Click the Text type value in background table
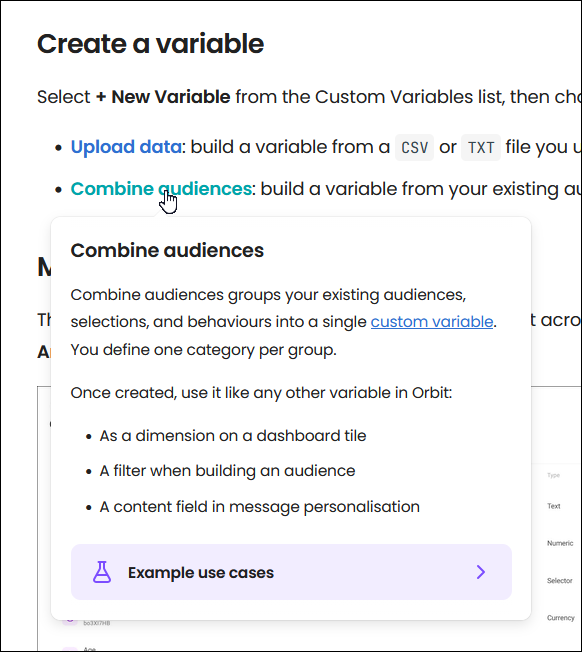 (554, 506)
